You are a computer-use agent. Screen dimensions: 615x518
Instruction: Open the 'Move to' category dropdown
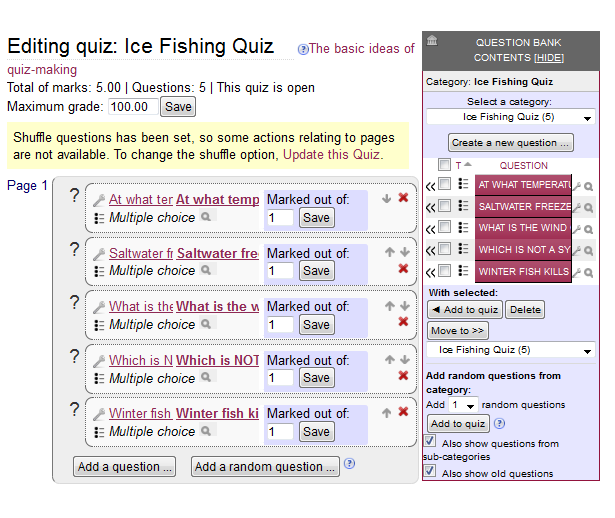click(510, 350)
